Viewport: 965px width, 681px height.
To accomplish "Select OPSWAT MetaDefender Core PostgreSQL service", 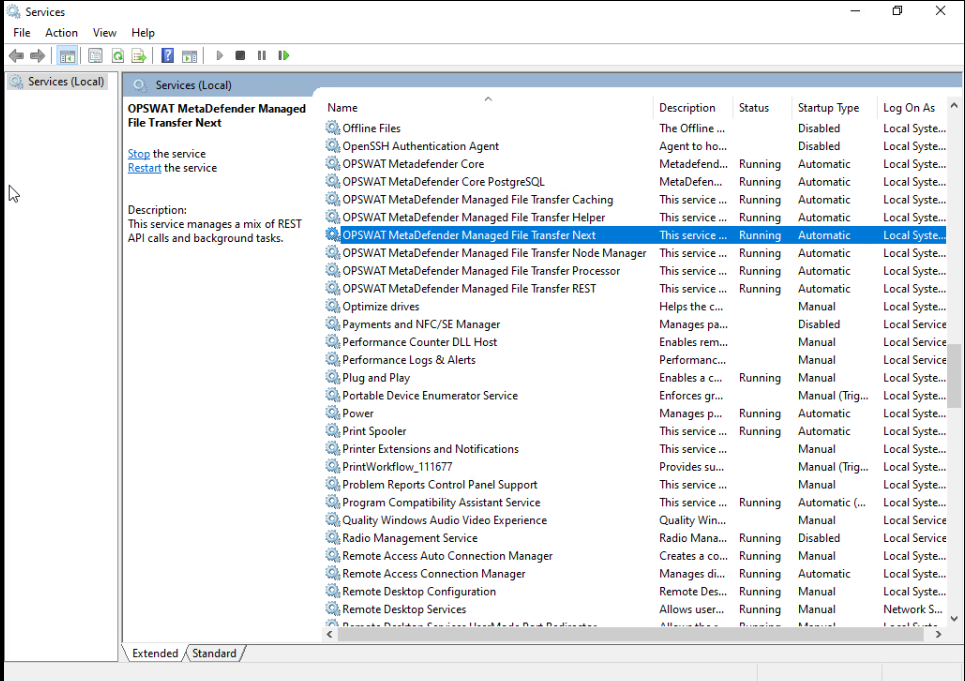I will pyautogui.click(x=635, y=181).
